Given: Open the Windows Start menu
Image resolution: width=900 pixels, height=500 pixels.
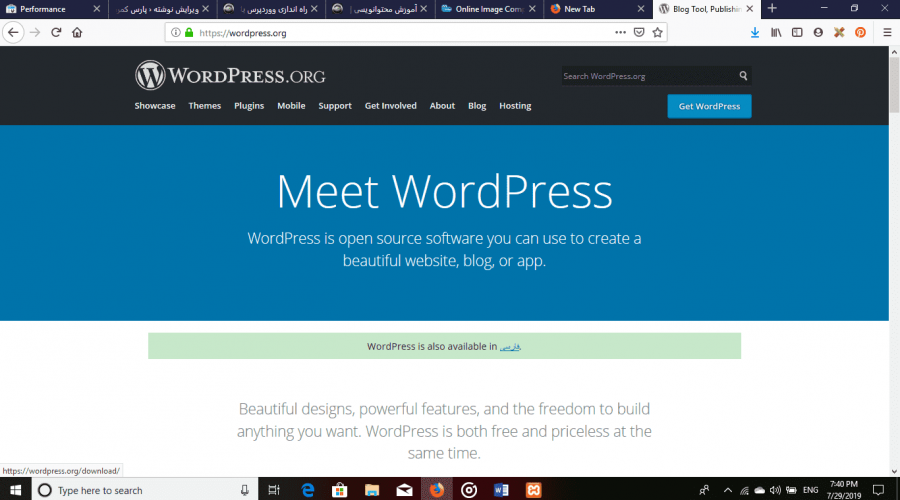Looking at the screenshot, I should tap(15, 490).
